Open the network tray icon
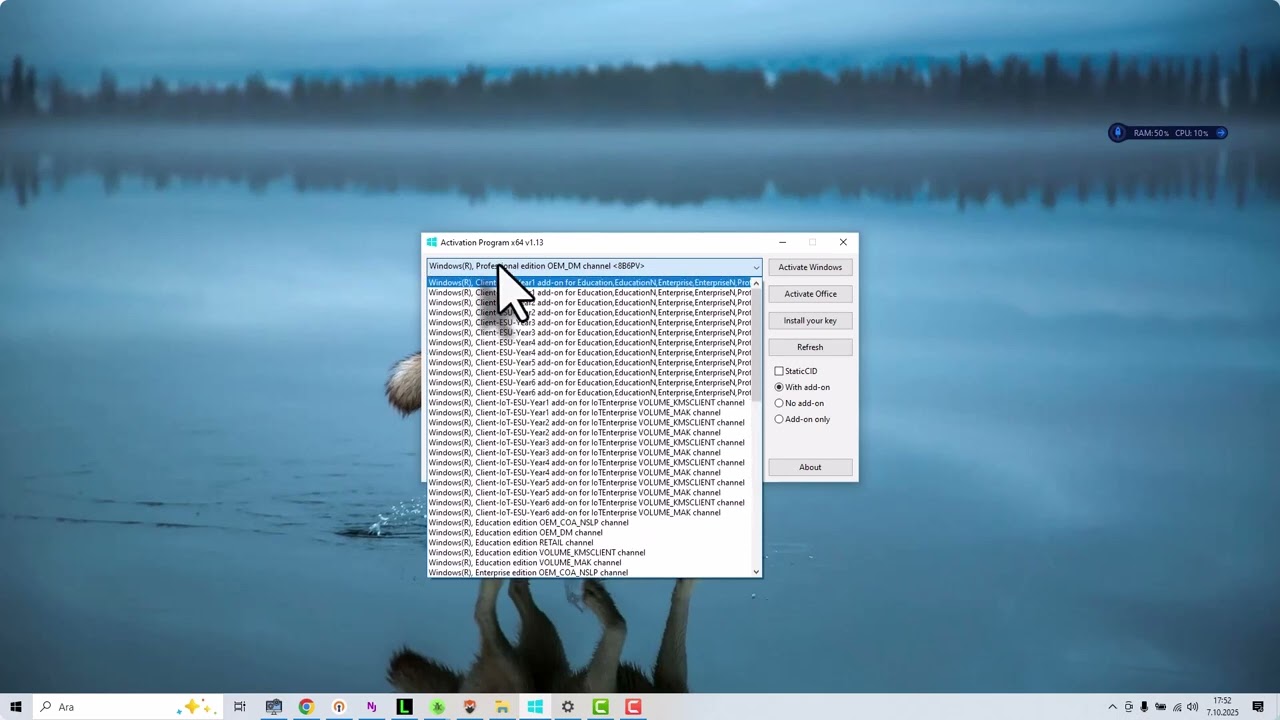Image resolution: width=1280 pixels, height=720 pixels. coord(1176,707)
